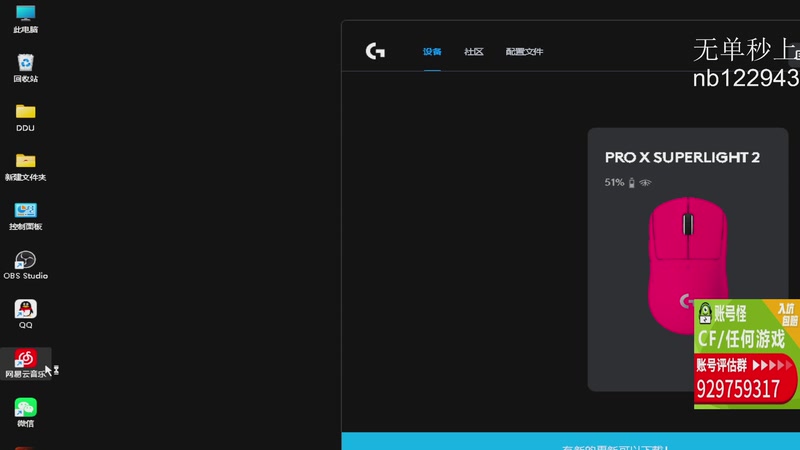Launch the OBS Studio shortcut
The height and width of the screenshot is (450, 800).
tap(26, 265)
